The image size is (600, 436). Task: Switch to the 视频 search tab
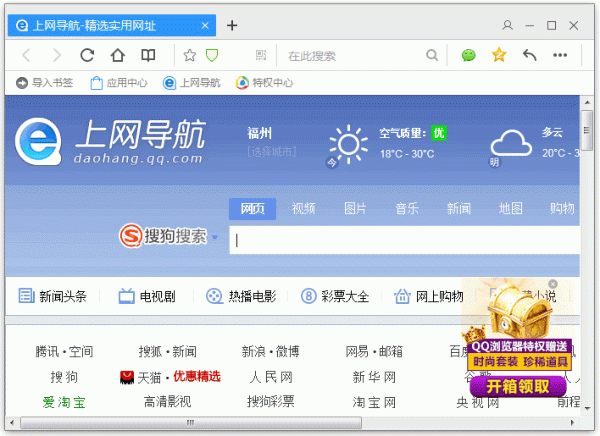tap(303, 209)
